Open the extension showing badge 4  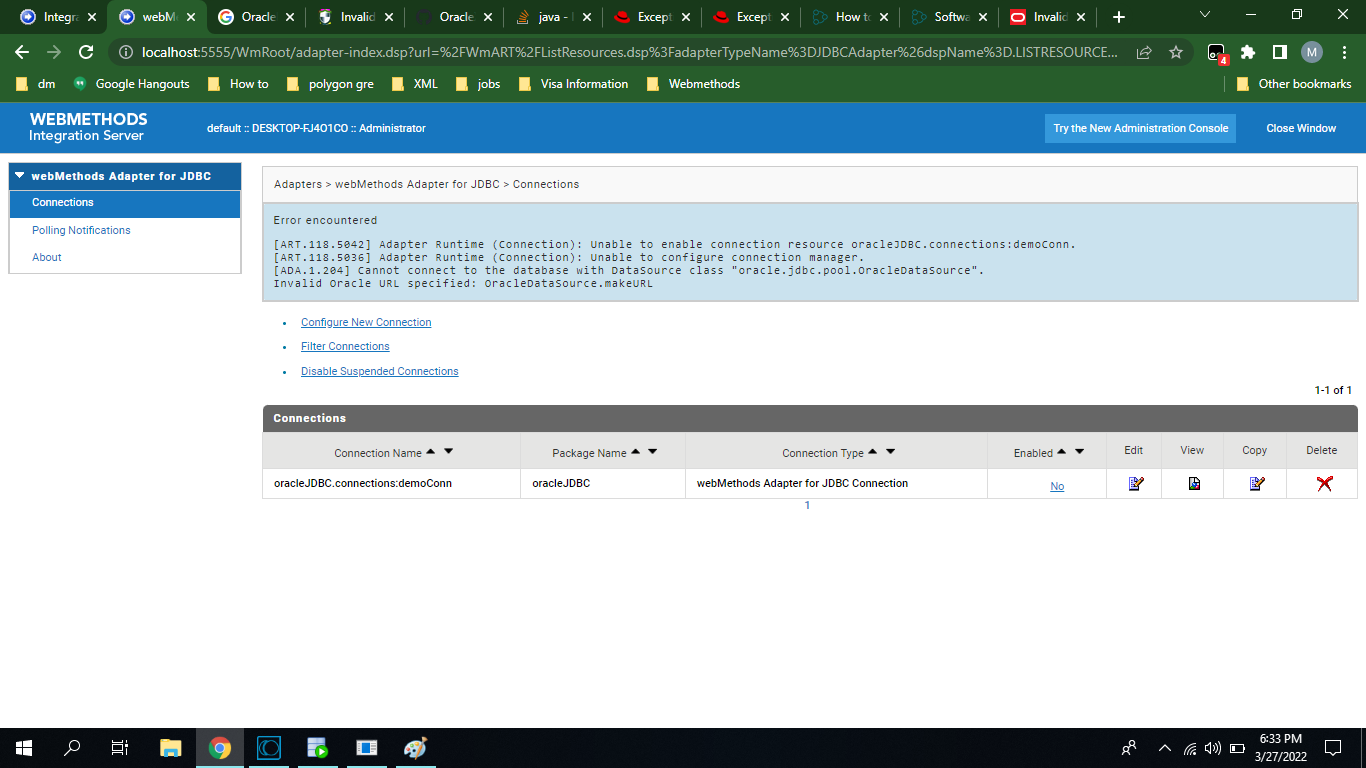click(1217, 53)
